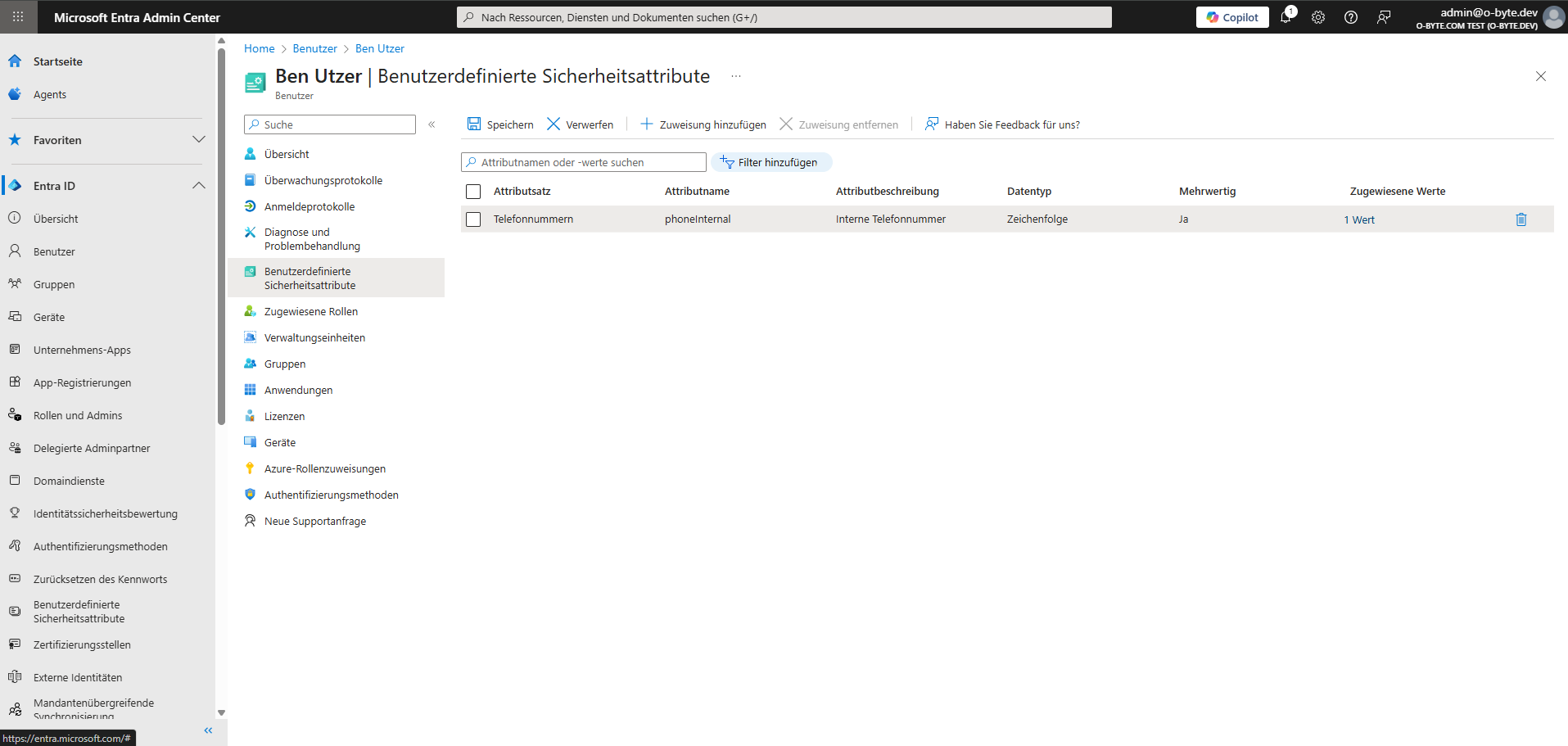Click the '1 Wert' assigned values link
Screen dimensions: 1568x746
click(x=1359, y=219)
